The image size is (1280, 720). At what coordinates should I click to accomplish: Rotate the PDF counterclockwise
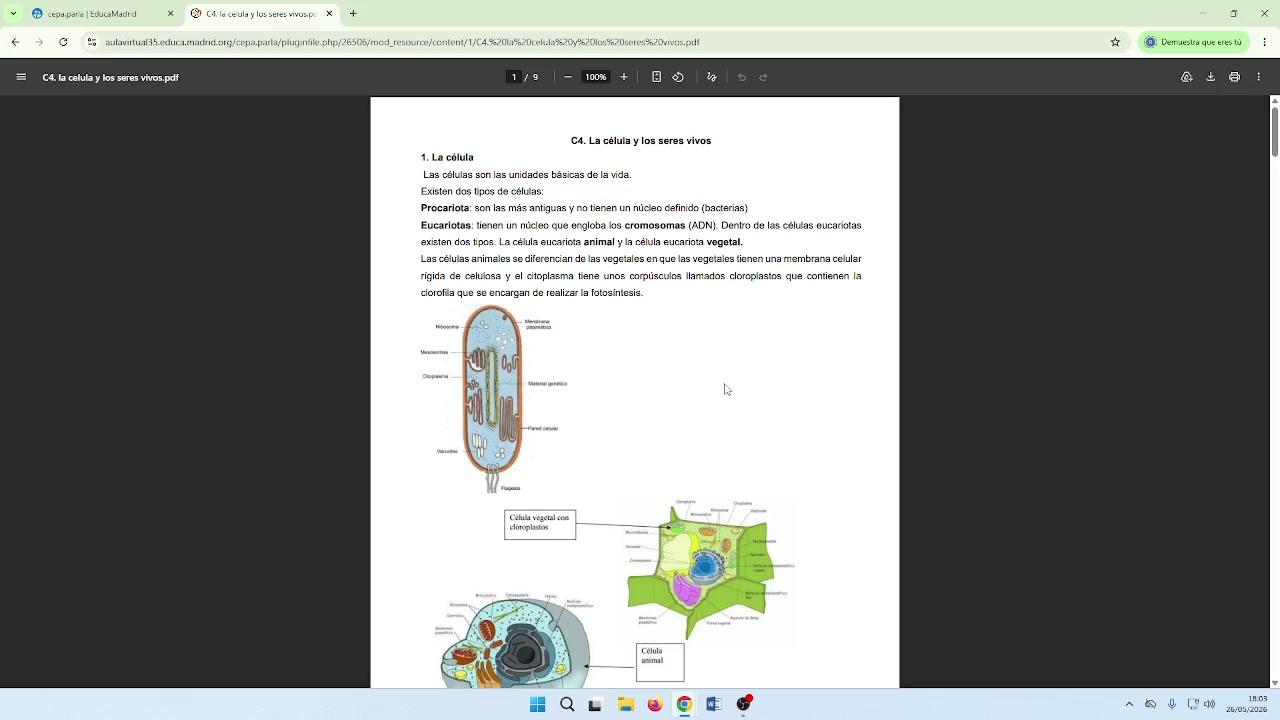pos(678,77)
